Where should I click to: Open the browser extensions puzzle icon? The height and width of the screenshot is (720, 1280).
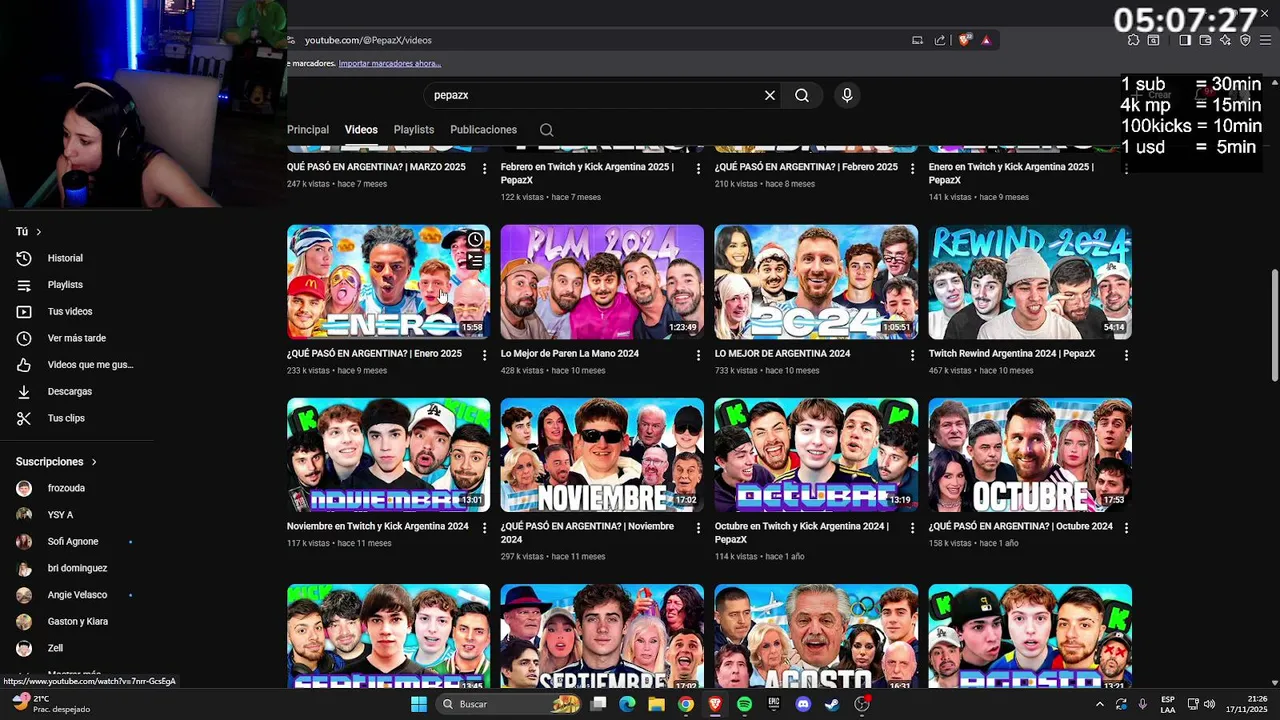pyautogui.click(x=1133, y=40)
